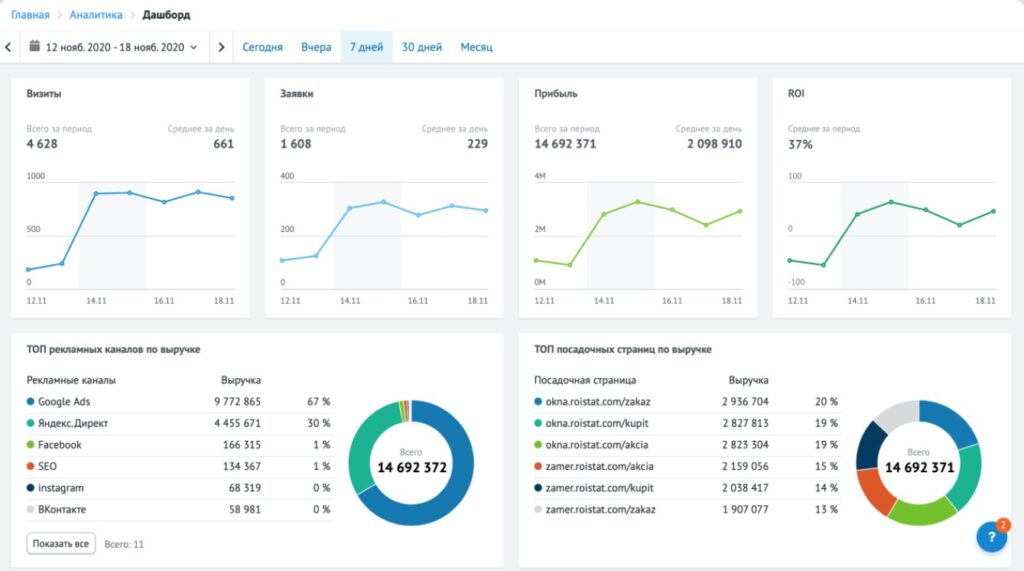The image size is (1024, 571).
Task: Click the 20 % share for okna.roistat.com/zakaz
Action: (826, 402)
